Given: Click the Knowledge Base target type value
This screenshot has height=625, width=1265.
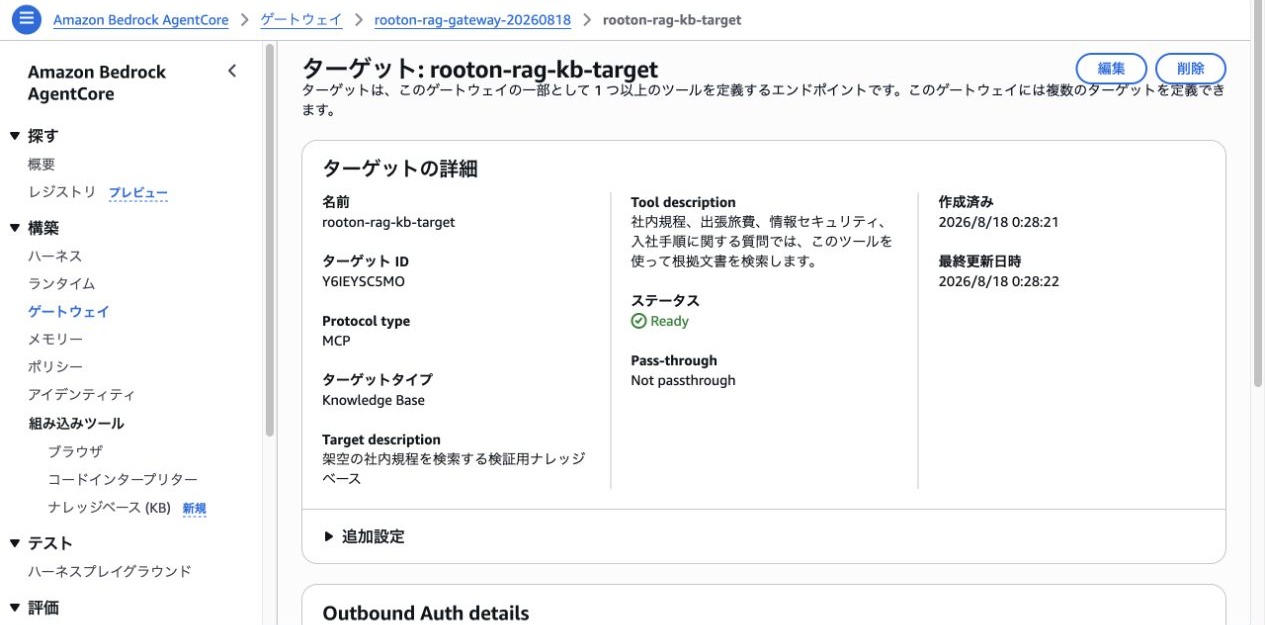Looking at the screenshot, I should [373, 400].
